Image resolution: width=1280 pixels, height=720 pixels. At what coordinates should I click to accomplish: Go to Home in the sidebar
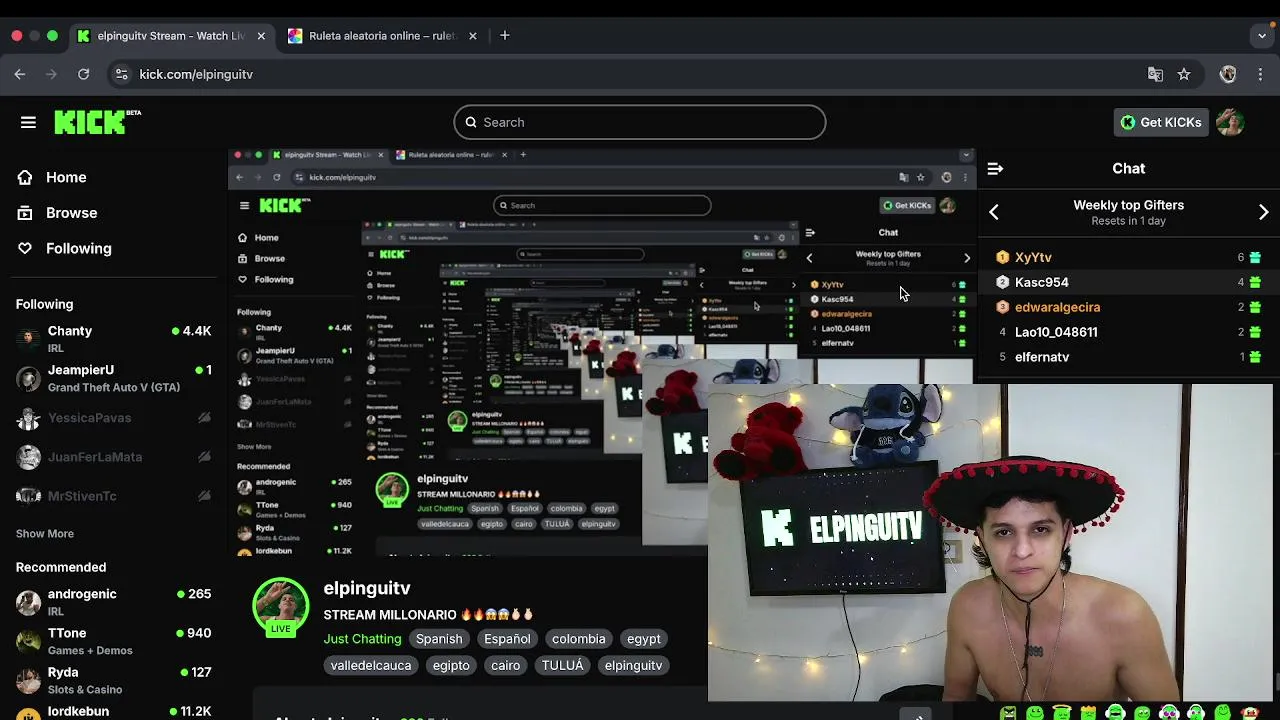pos(66,177)
